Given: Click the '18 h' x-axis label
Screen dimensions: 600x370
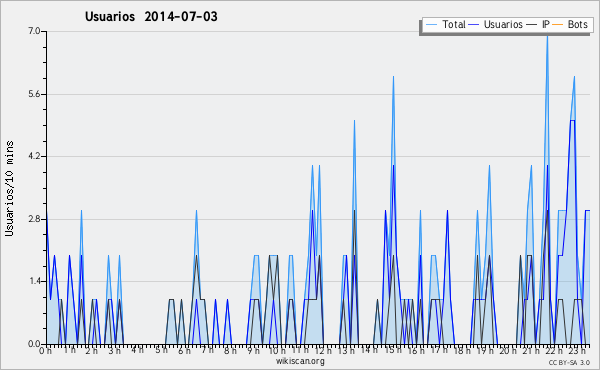Looking at the screenshot, I should [462, 351].
